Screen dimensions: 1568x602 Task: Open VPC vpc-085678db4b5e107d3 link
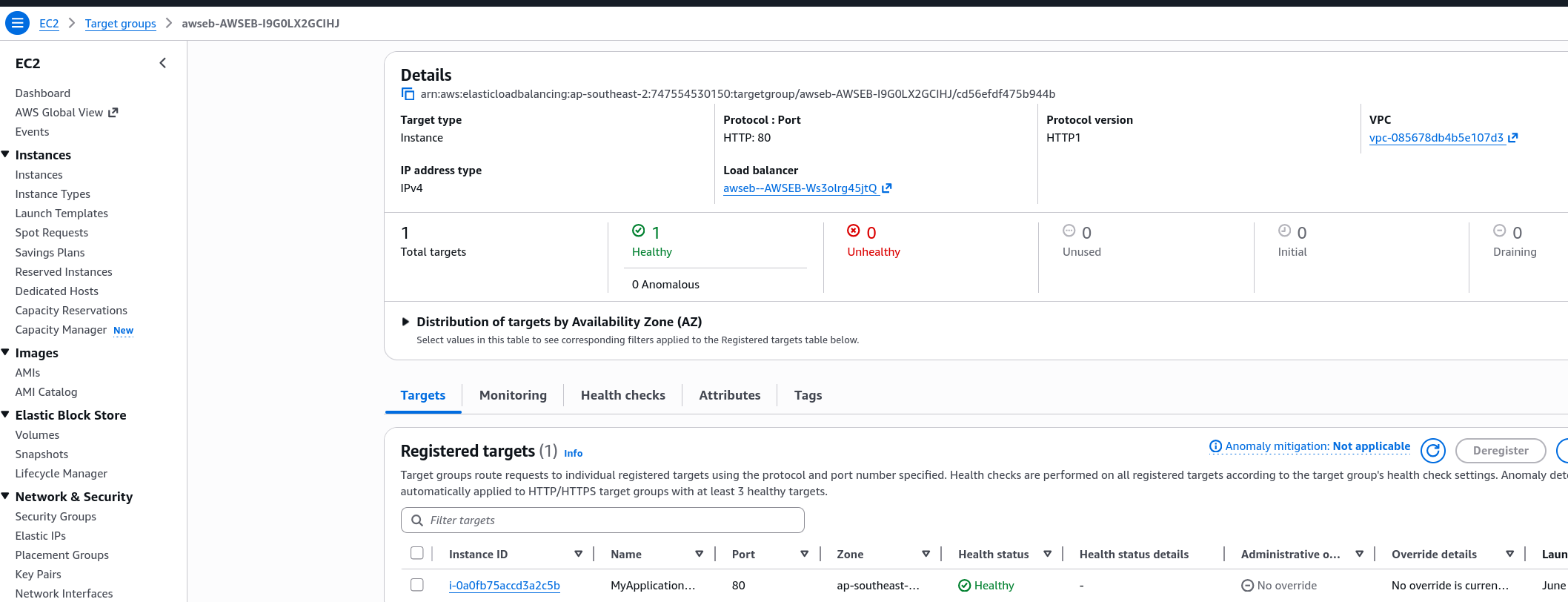point(1436,137)
